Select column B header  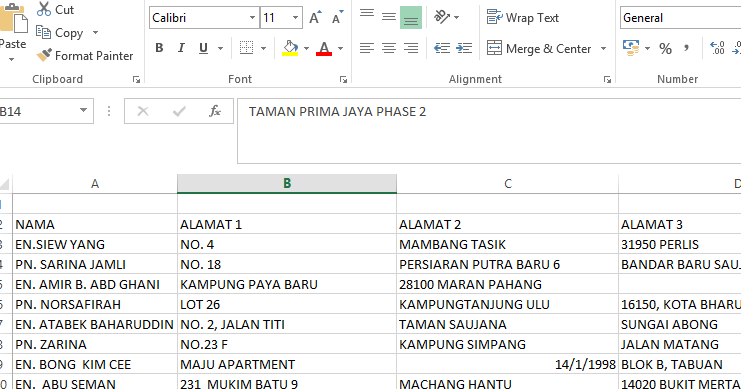tap(287, 184)
